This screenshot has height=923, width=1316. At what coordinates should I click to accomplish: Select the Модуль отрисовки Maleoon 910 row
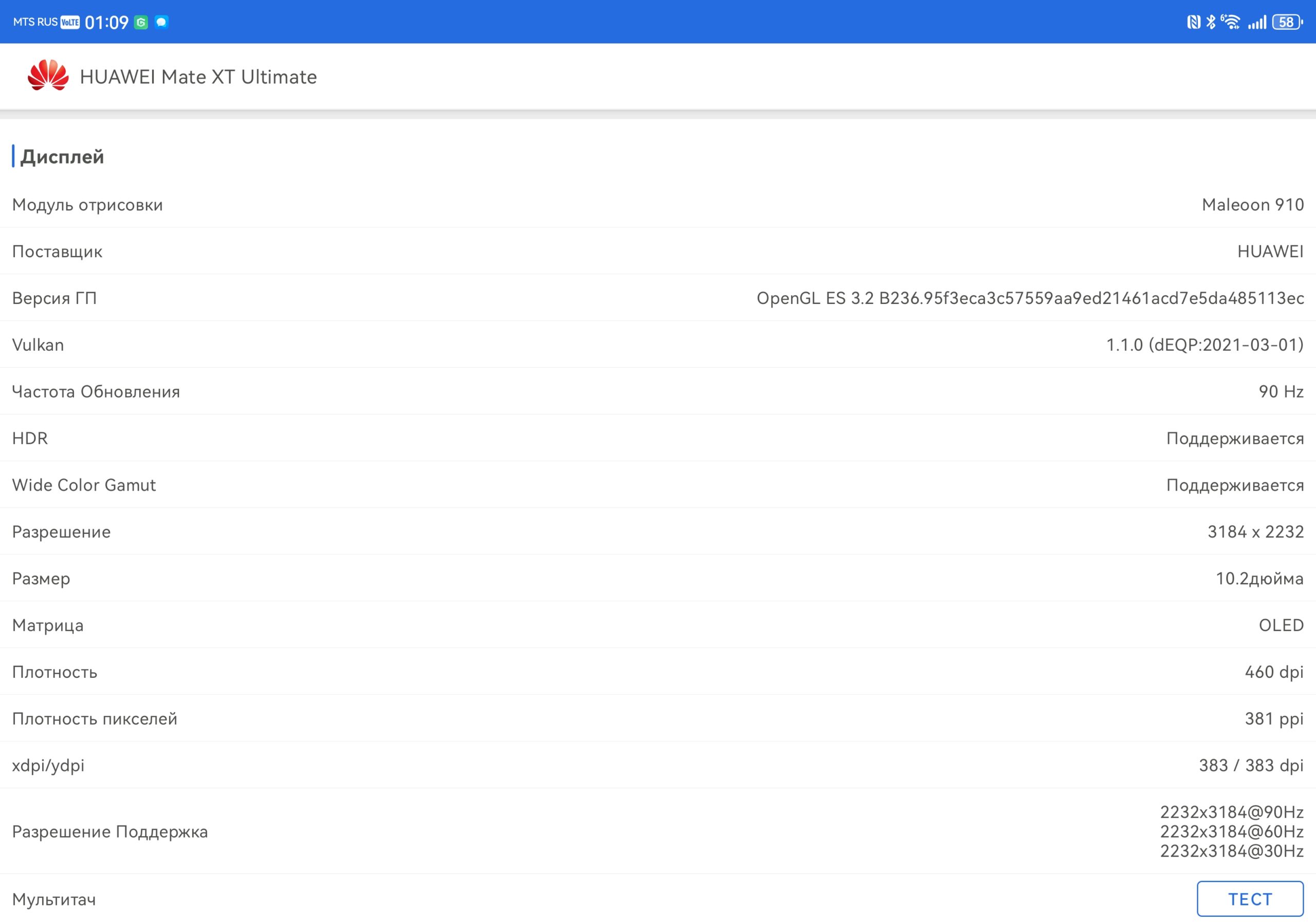(658, 205)
